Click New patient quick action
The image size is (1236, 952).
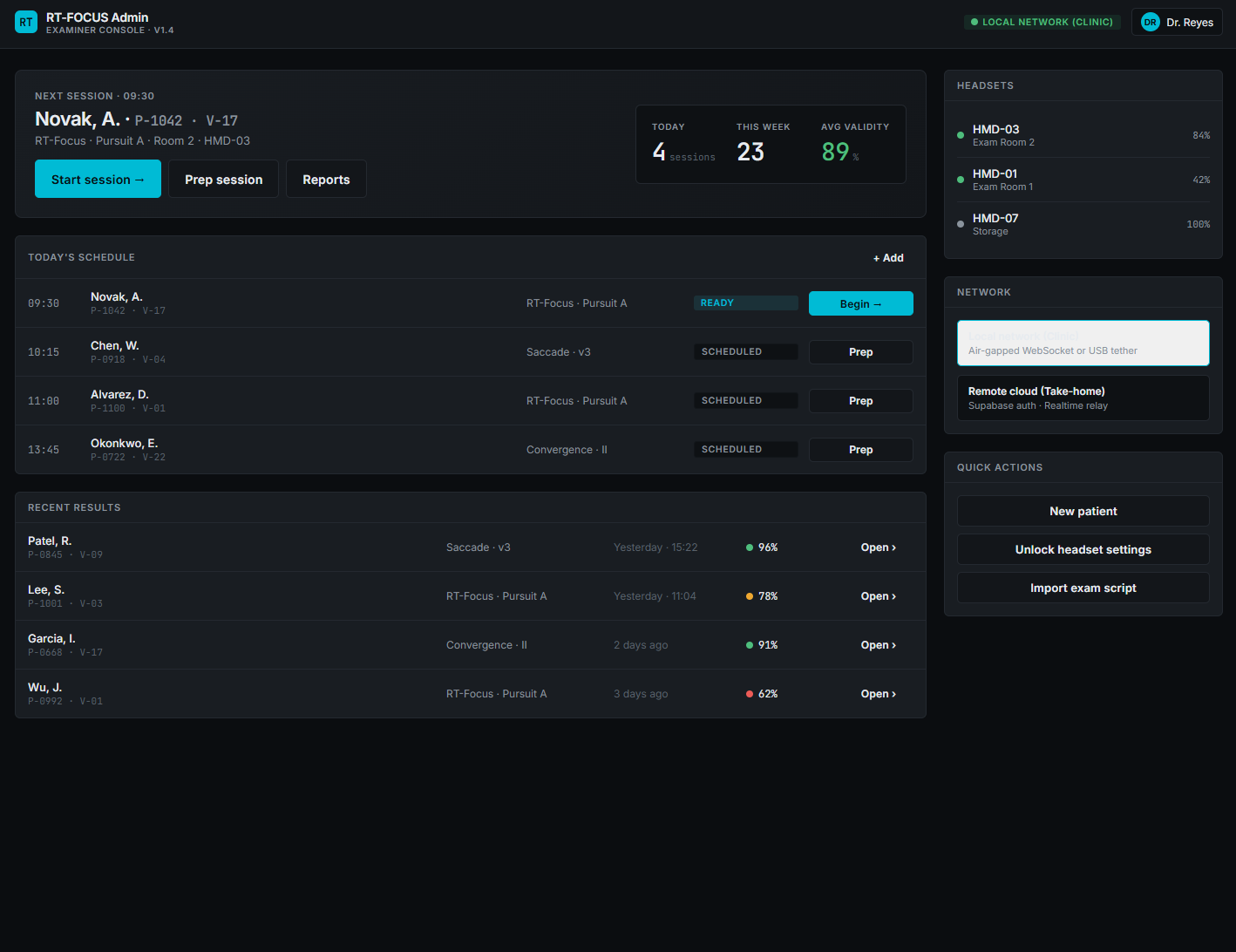(x=1083, y=511)
